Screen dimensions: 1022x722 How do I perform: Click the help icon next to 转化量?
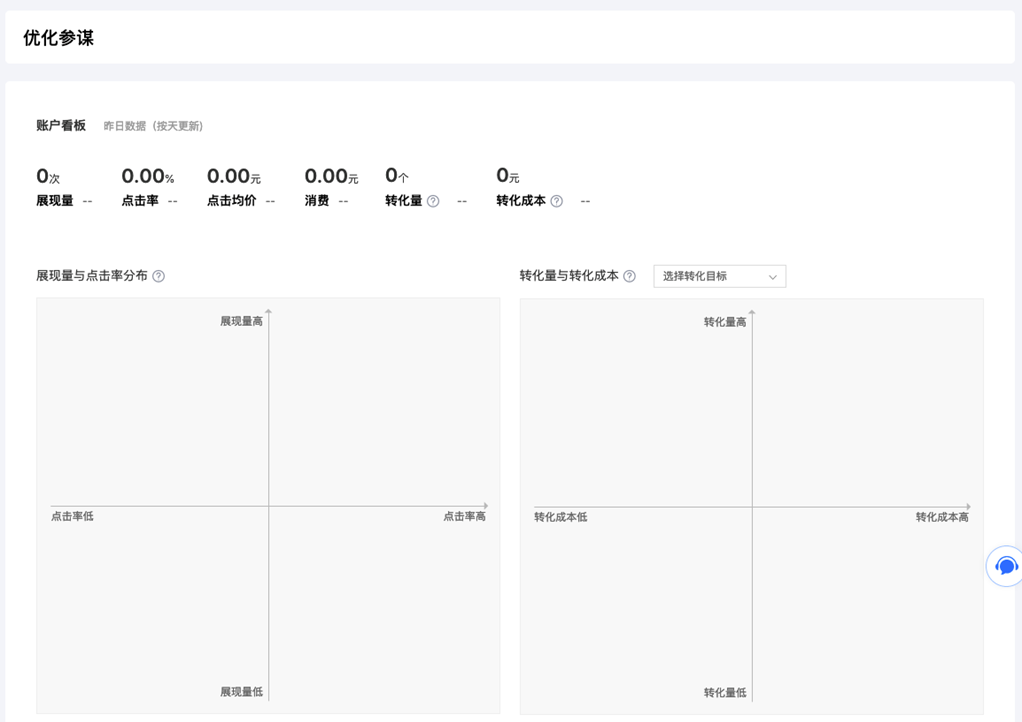[433, 201]
